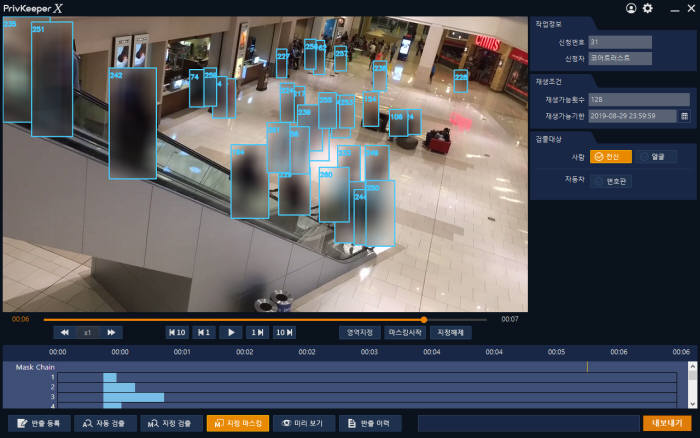
Task: Click the Mask Chain row 2 blue segment
Action: [x=119, y=387]
